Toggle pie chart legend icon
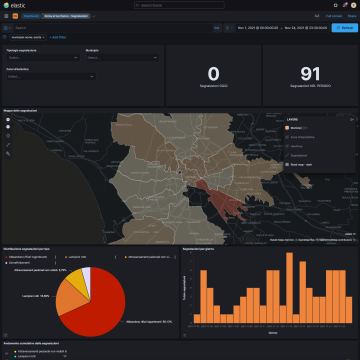 pyautogui.click(x=5, y=335)
